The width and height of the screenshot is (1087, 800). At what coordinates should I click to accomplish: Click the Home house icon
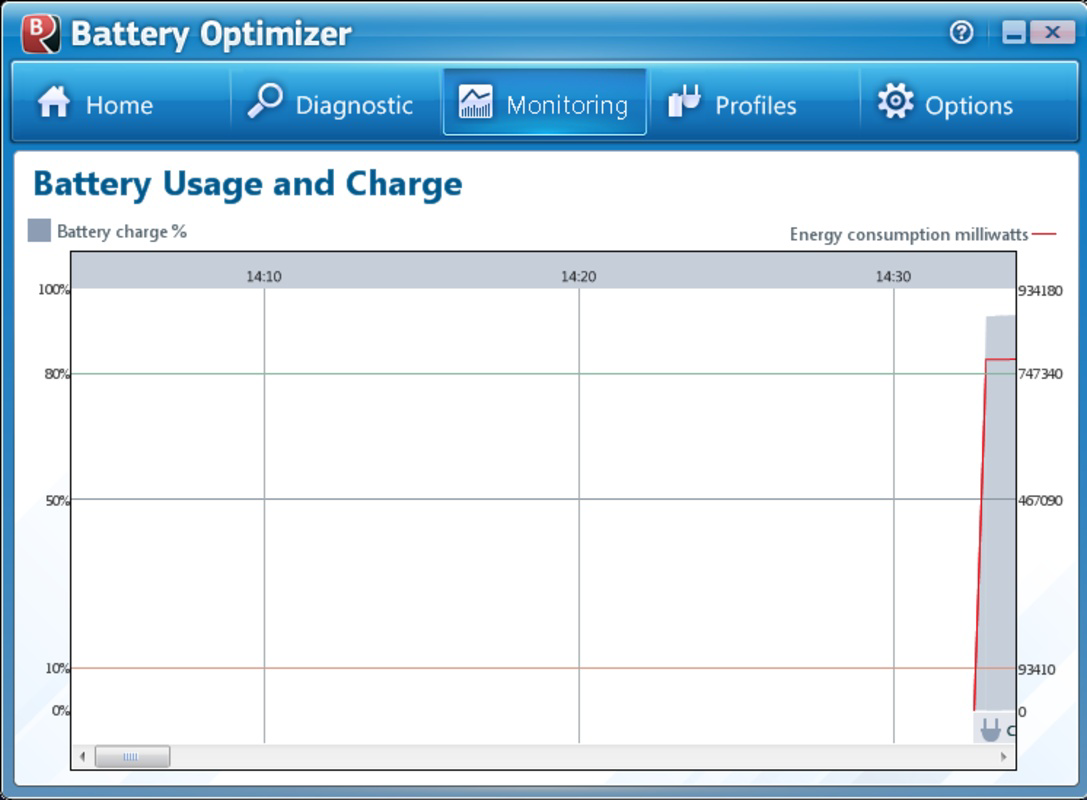(54, 103)
